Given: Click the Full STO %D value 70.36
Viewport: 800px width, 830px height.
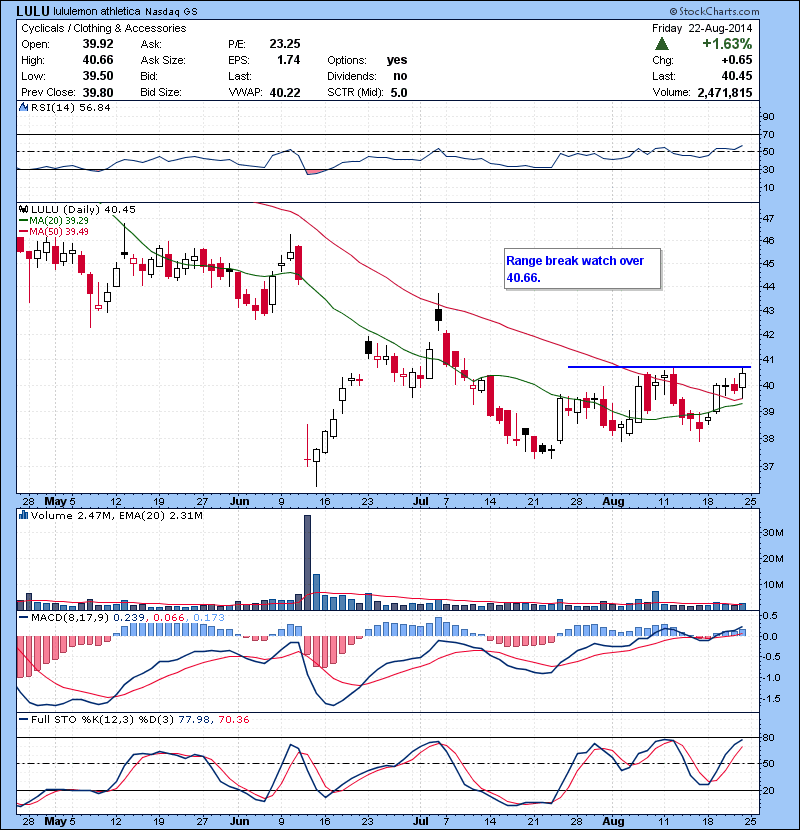Looking at the screenshot, I should [234, 720].
